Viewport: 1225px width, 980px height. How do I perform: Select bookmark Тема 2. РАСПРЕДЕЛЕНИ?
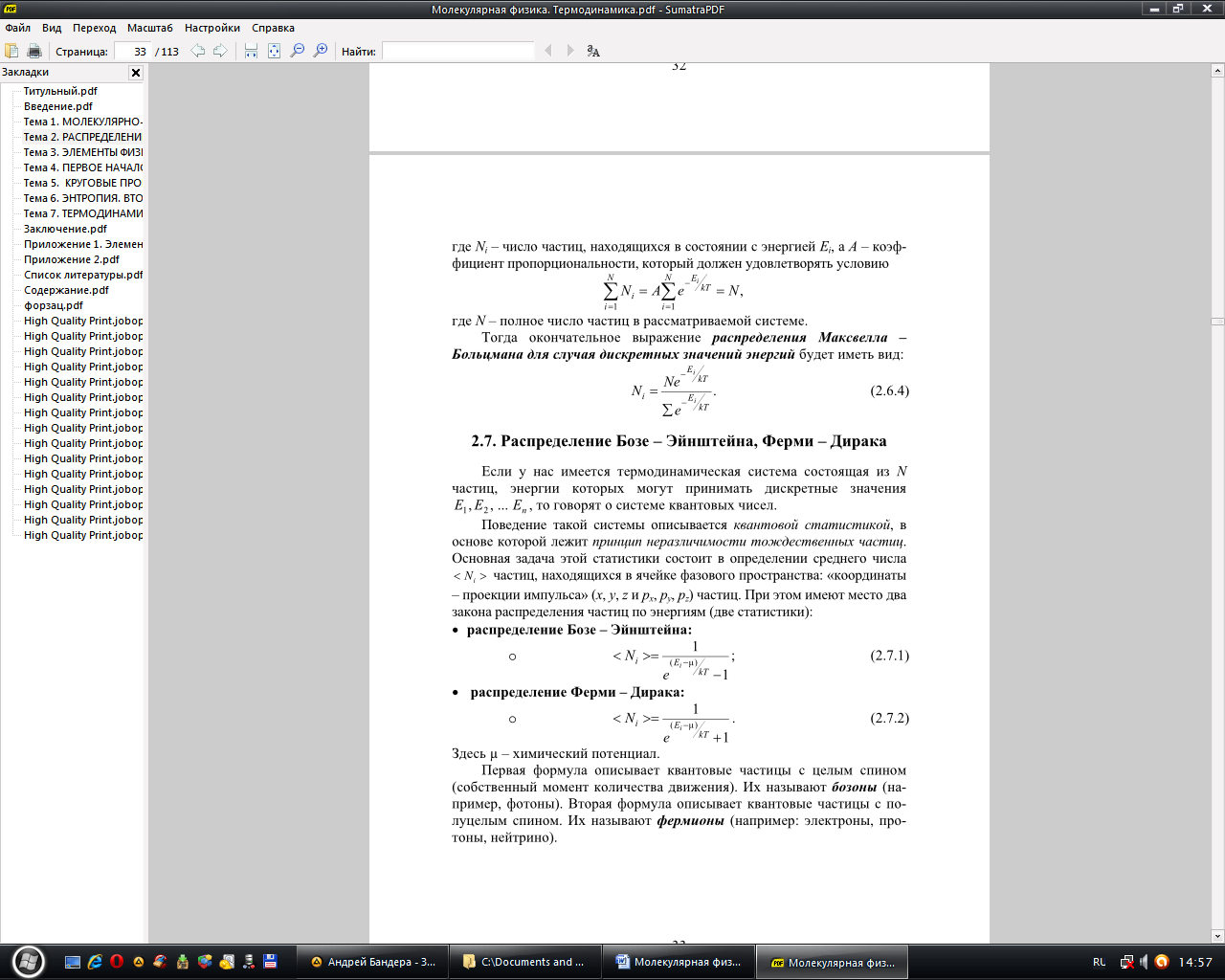(82, 137)
